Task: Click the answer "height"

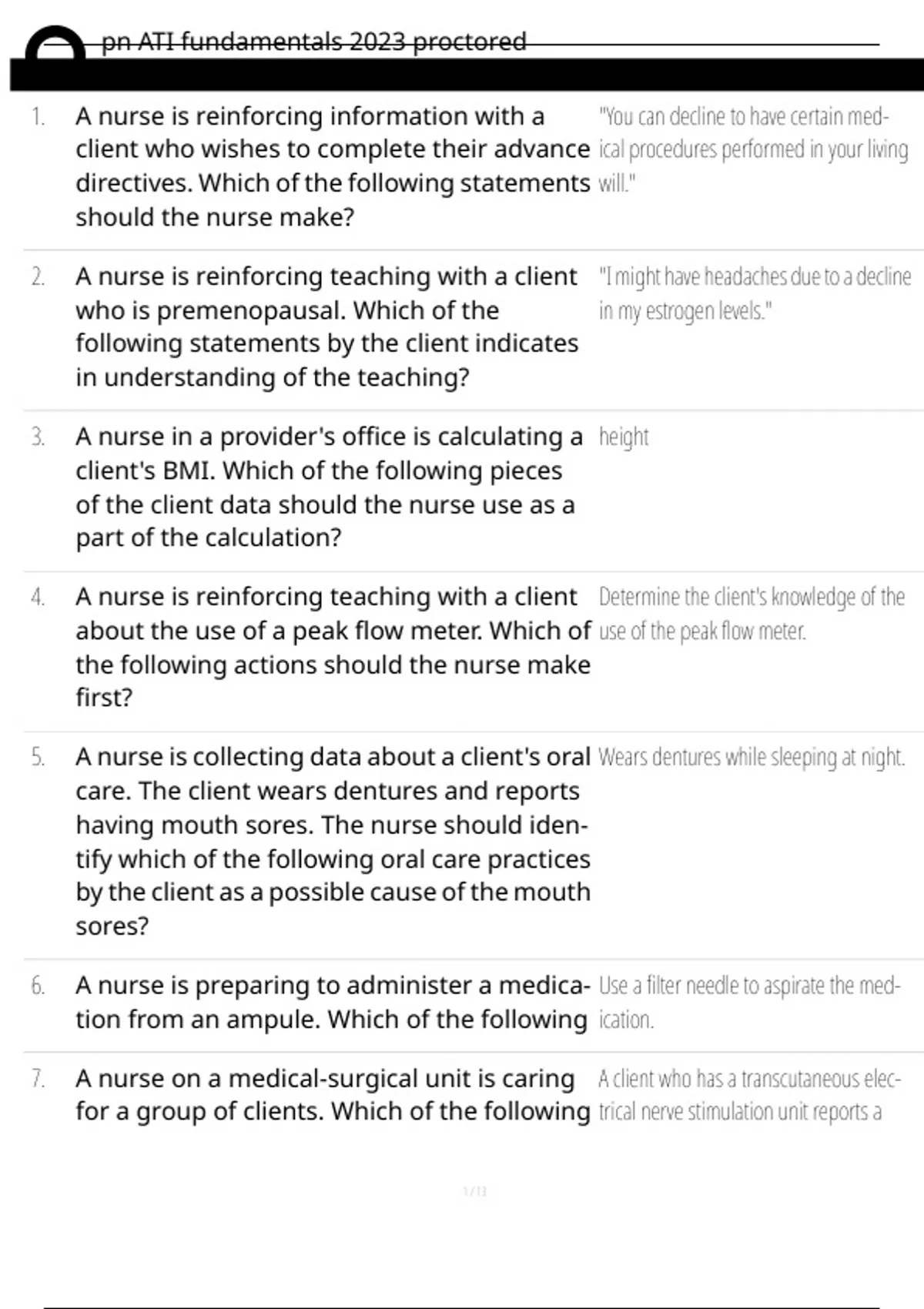Action: [624, 437]
